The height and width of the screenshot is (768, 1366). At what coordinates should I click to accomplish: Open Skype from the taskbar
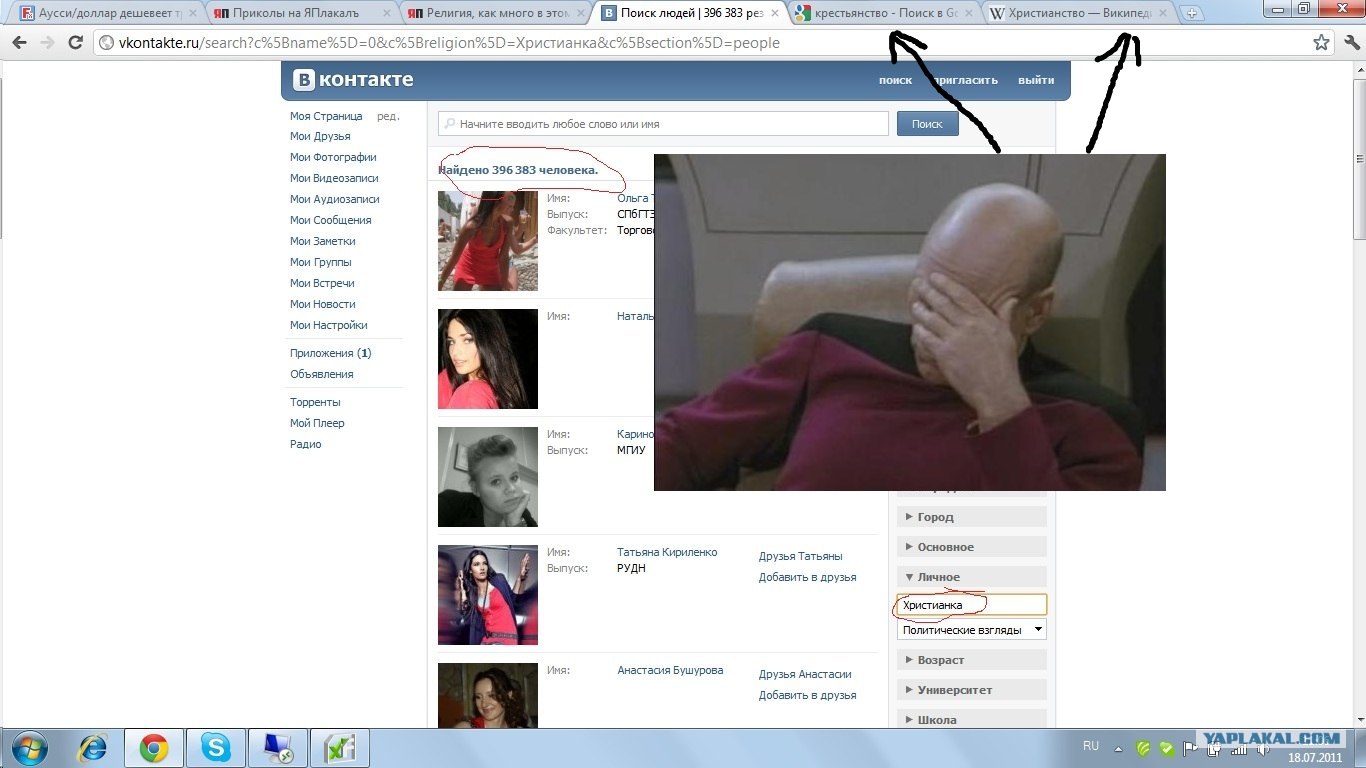coord(215,748)
